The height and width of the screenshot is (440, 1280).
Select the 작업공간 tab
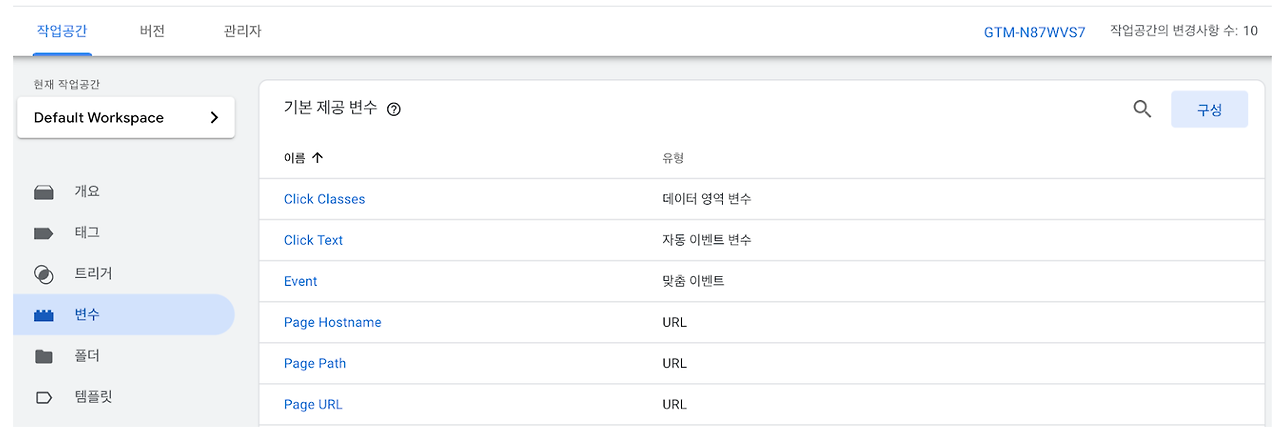pyautogui.click(x=62, y=31)
